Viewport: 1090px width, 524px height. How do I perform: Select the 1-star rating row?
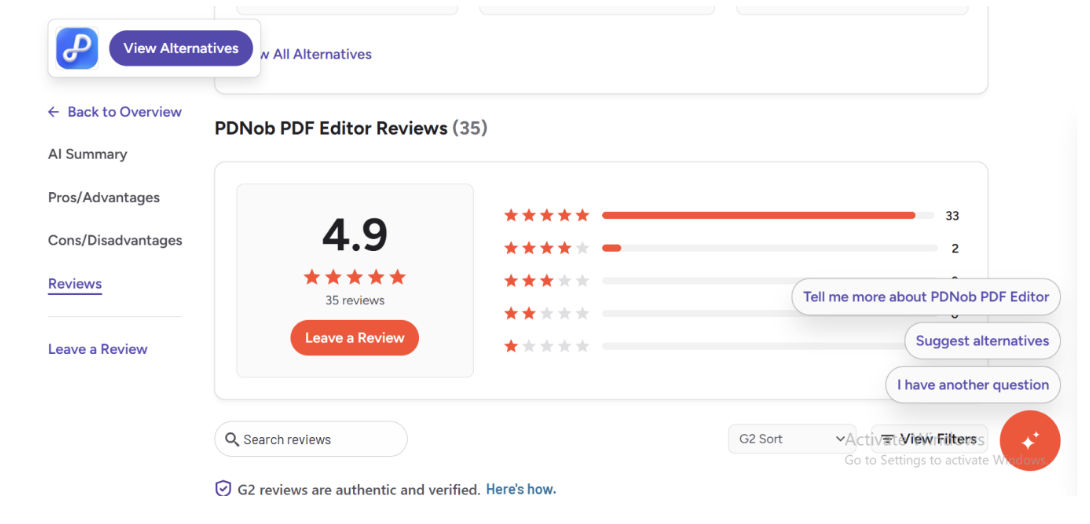546,346
